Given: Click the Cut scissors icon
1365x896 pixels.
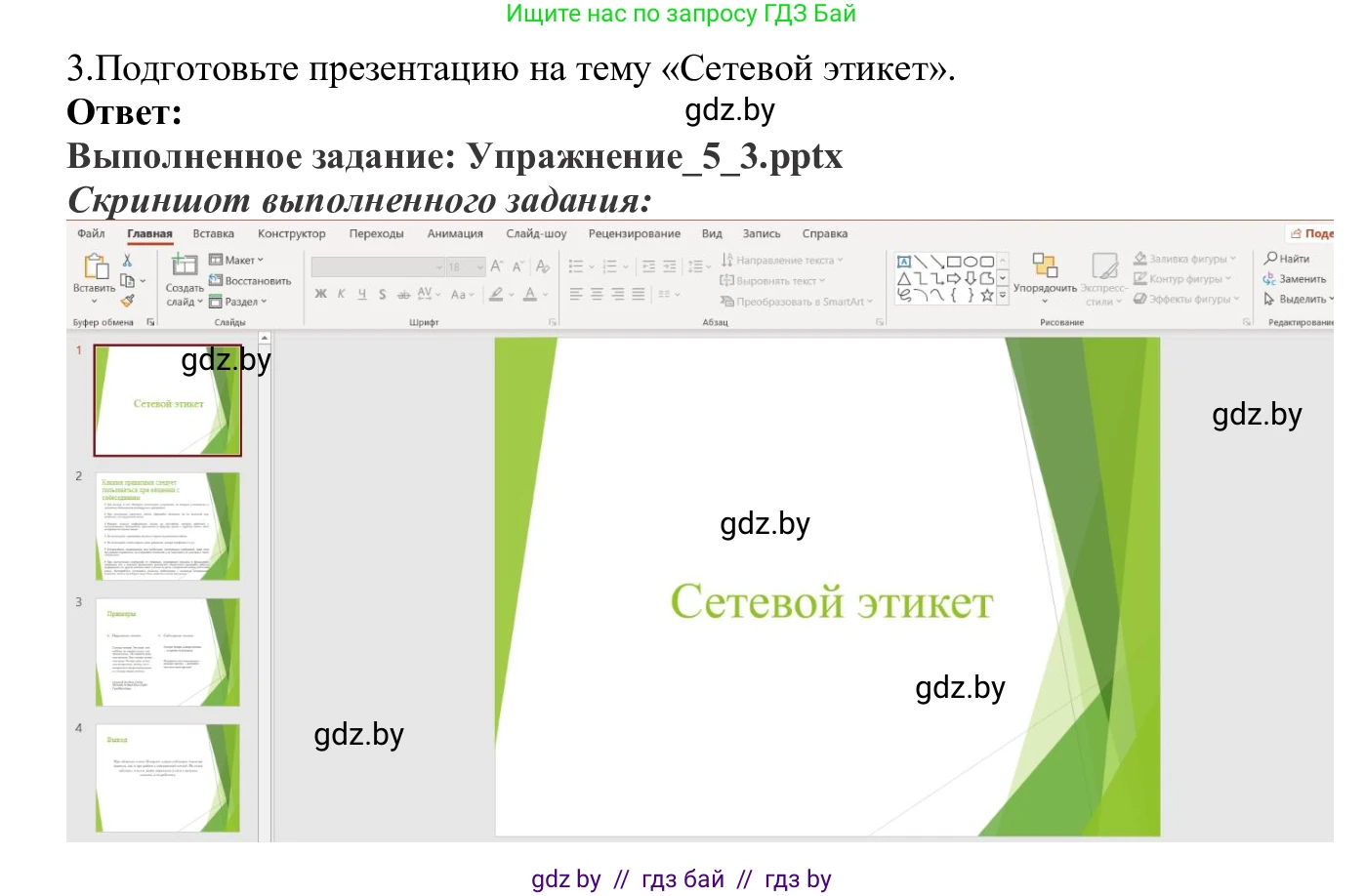Looking at the screenshot, I should 127,261.
